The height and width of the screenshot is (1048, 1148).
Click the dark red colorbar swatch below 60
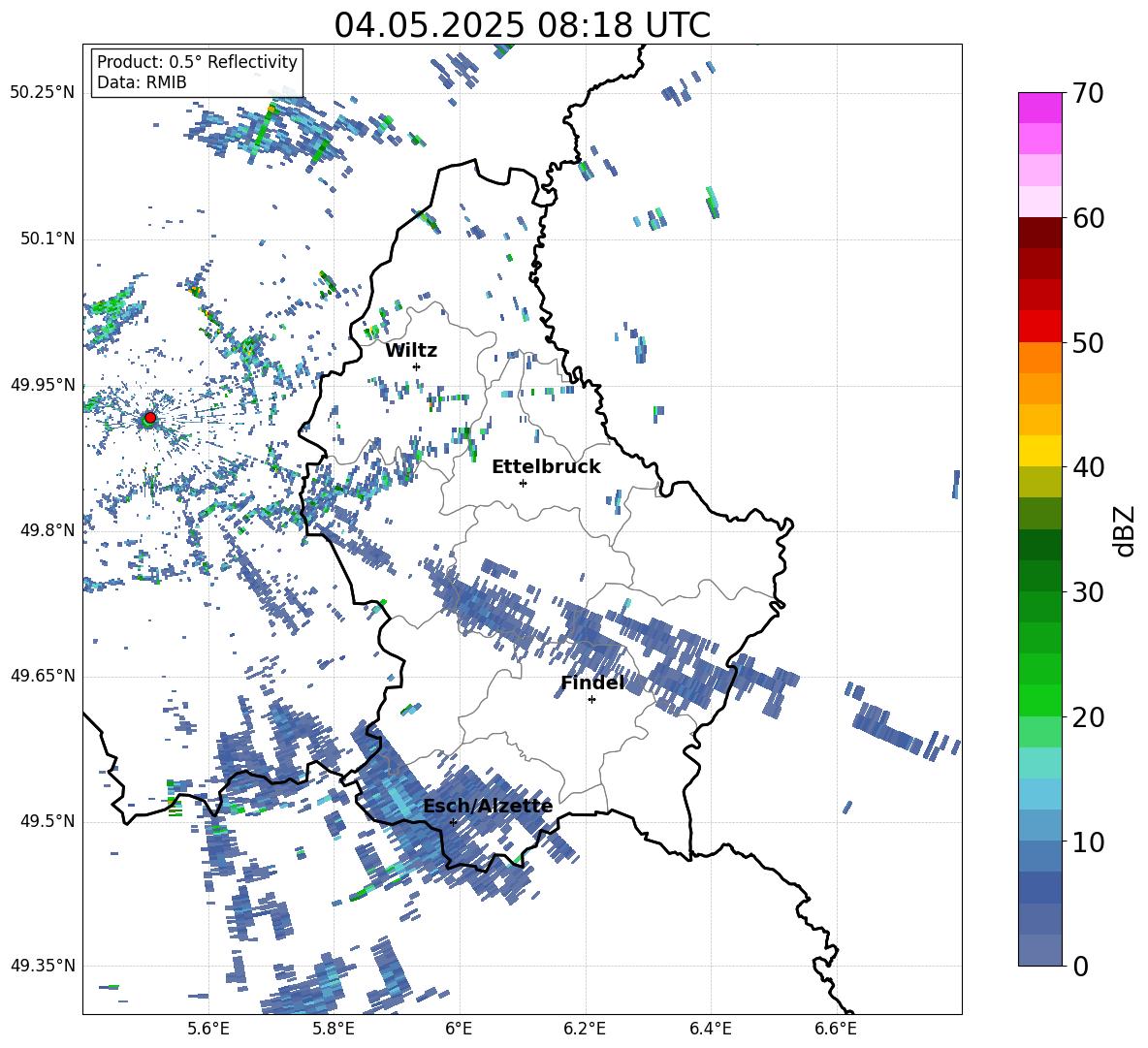coord(1039,233)
